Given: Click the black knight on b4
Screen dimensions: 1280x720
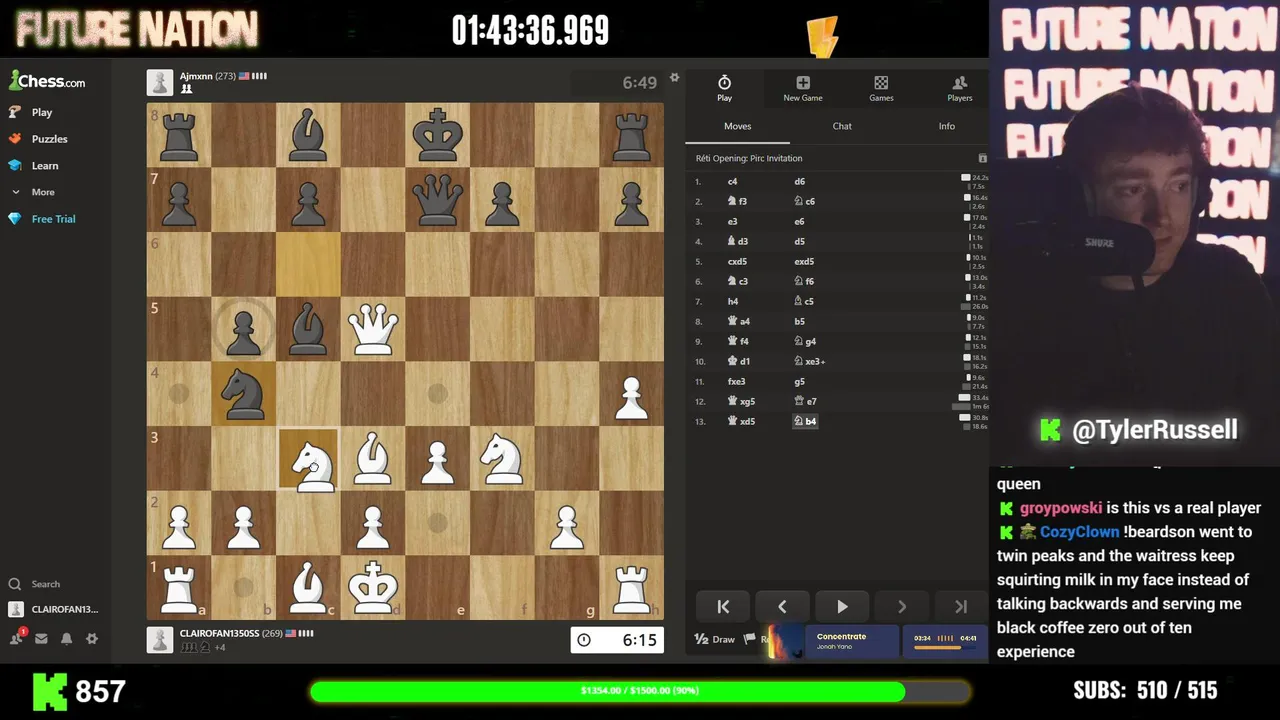Looking at the screenshot, I should [x=243, y=393].
